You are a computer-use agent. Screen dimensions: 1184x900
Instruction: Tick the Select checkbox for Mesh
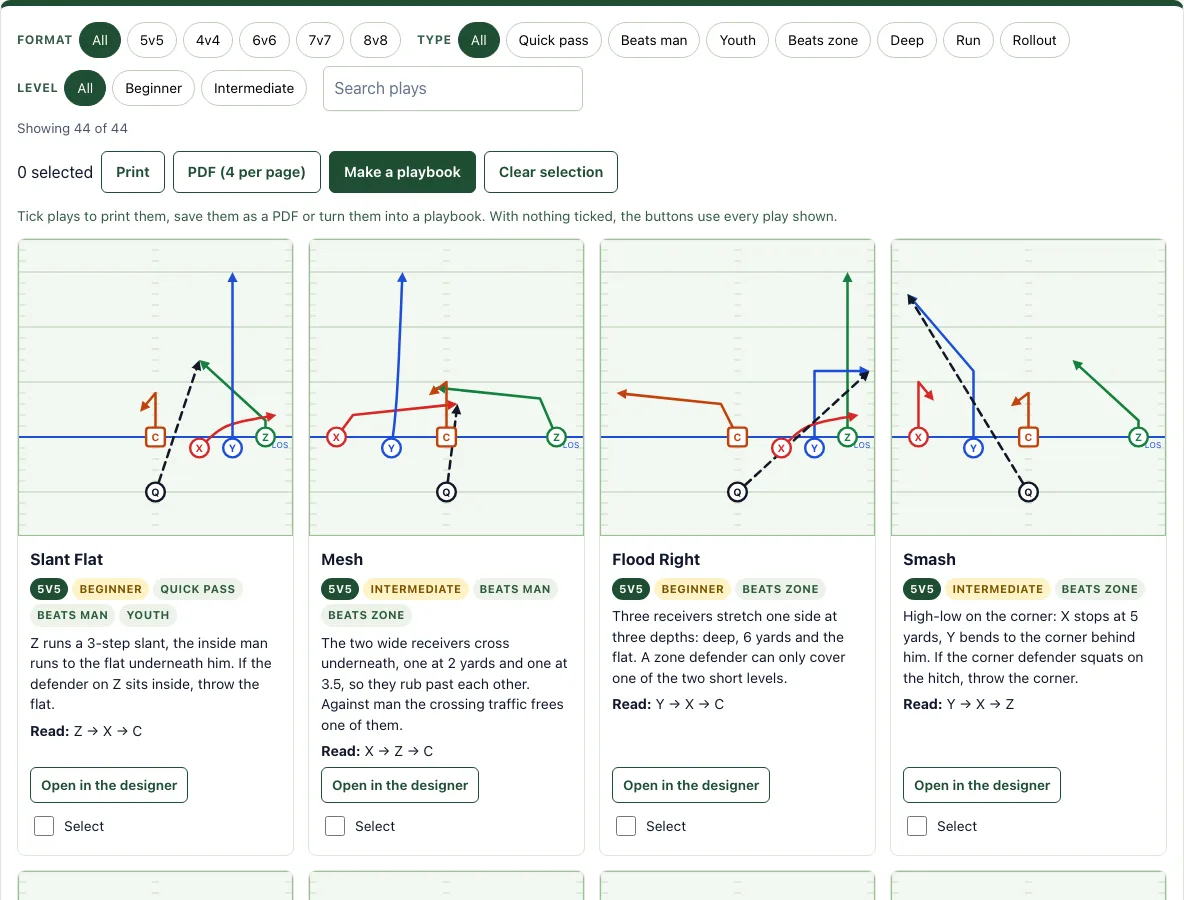(x=335, y=826)
